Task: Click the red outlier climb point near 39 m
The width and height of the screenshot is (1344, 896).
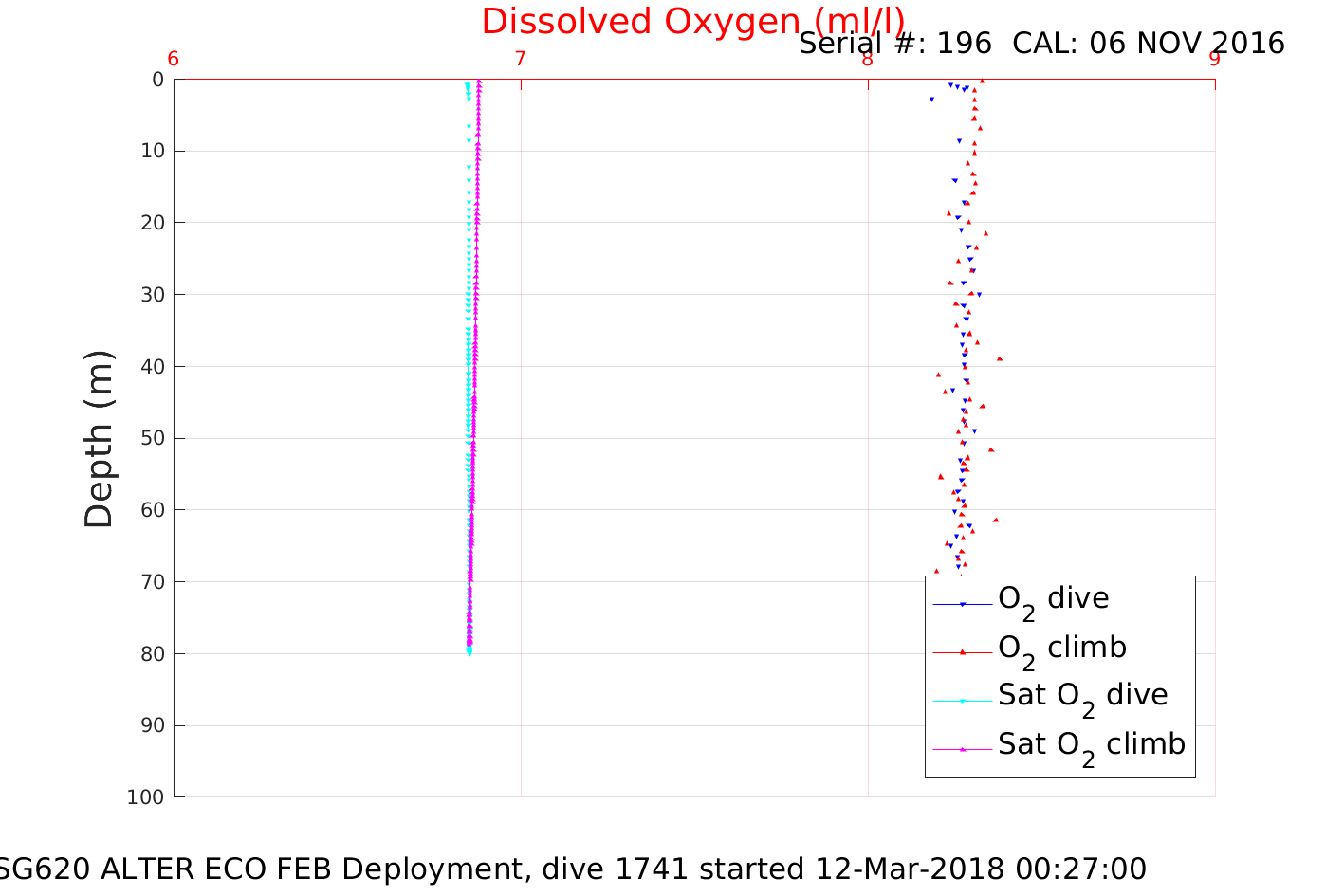Action: 1000,358
